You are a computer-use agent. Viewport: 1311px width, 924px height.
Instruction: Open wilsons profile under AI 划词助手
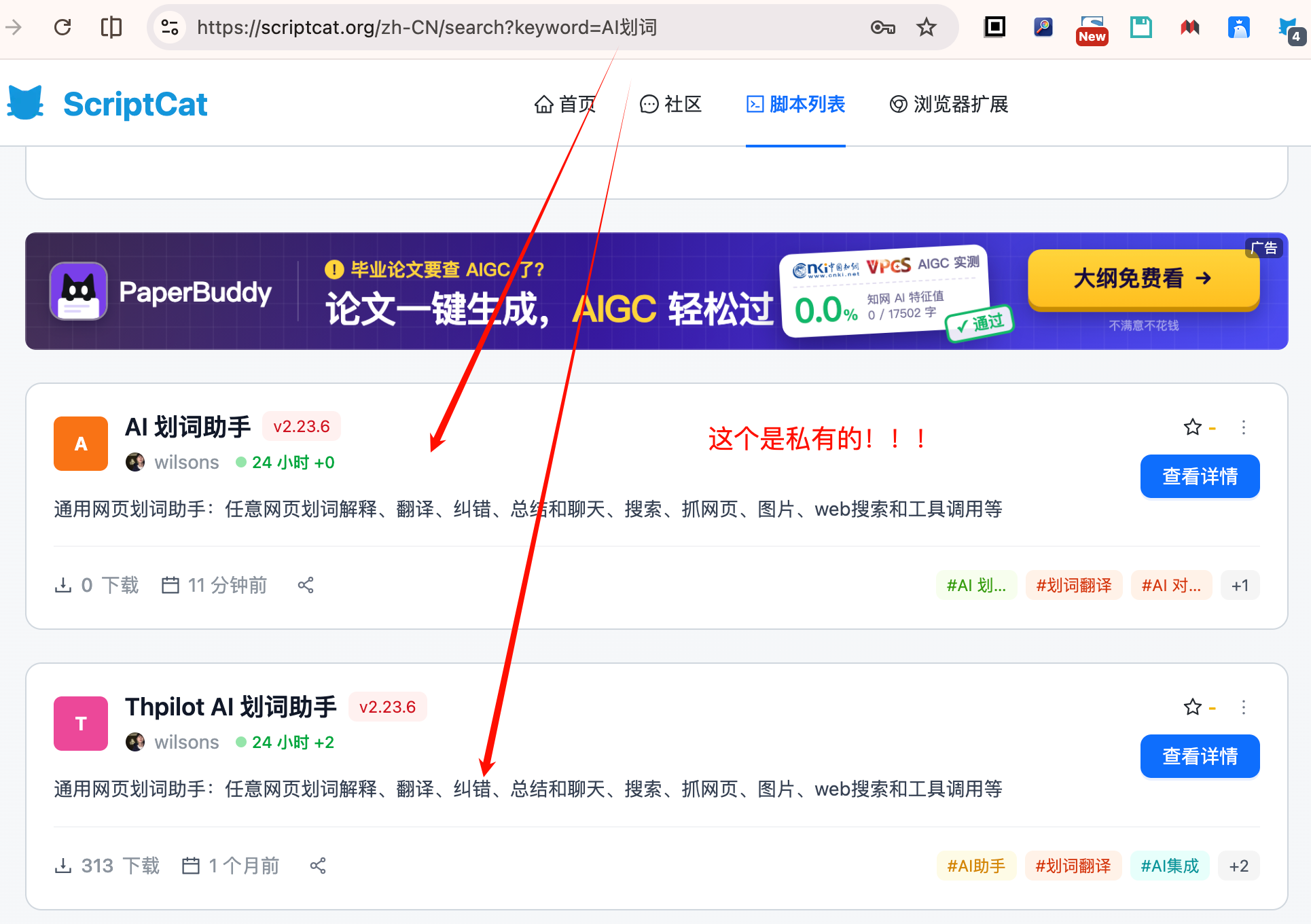[186, 463]
